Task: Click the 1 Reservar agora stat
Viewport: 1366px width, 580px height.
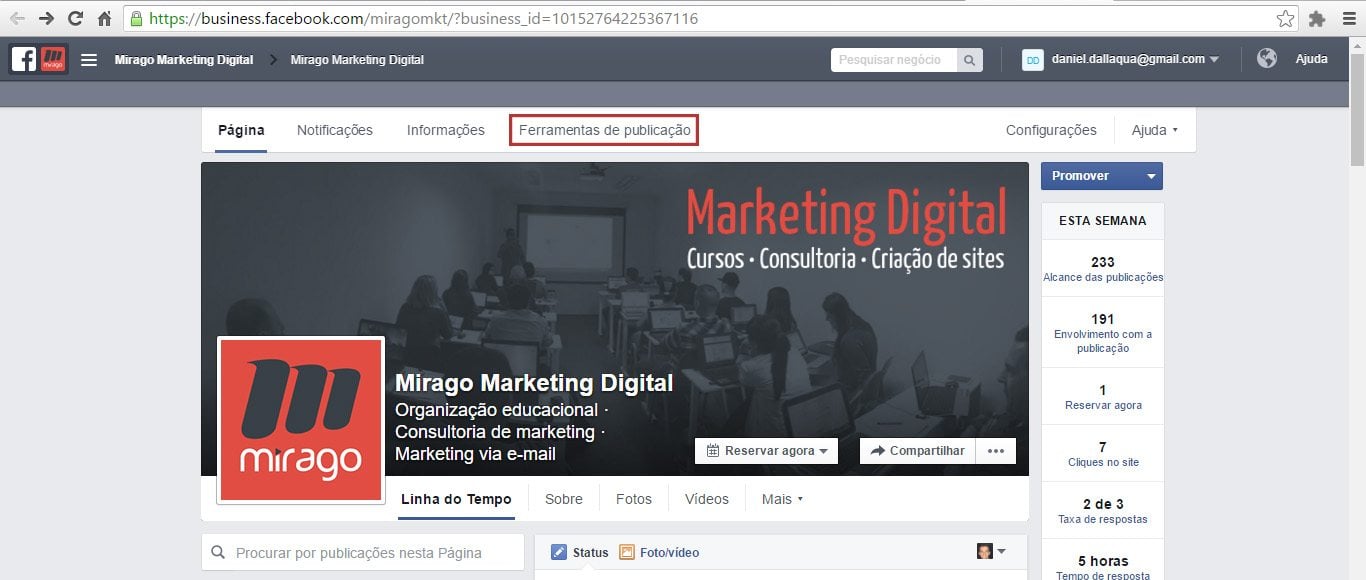Action: pos(1103,397)
